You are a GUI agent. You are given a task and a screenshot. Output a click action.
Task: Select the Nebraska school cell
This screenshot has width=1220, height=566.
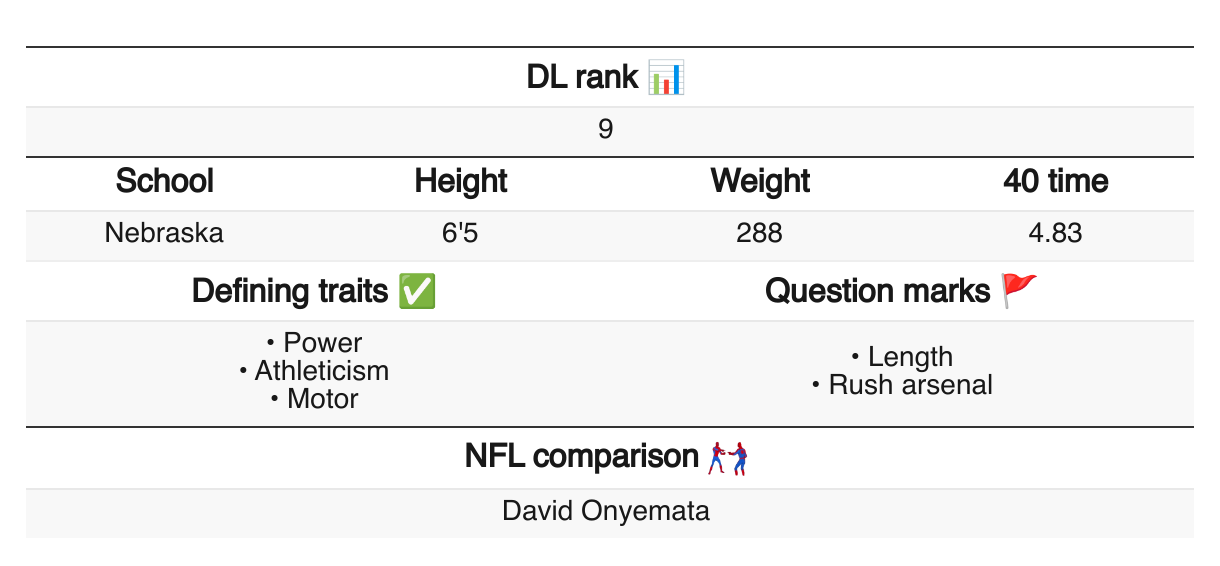(165, 234)
